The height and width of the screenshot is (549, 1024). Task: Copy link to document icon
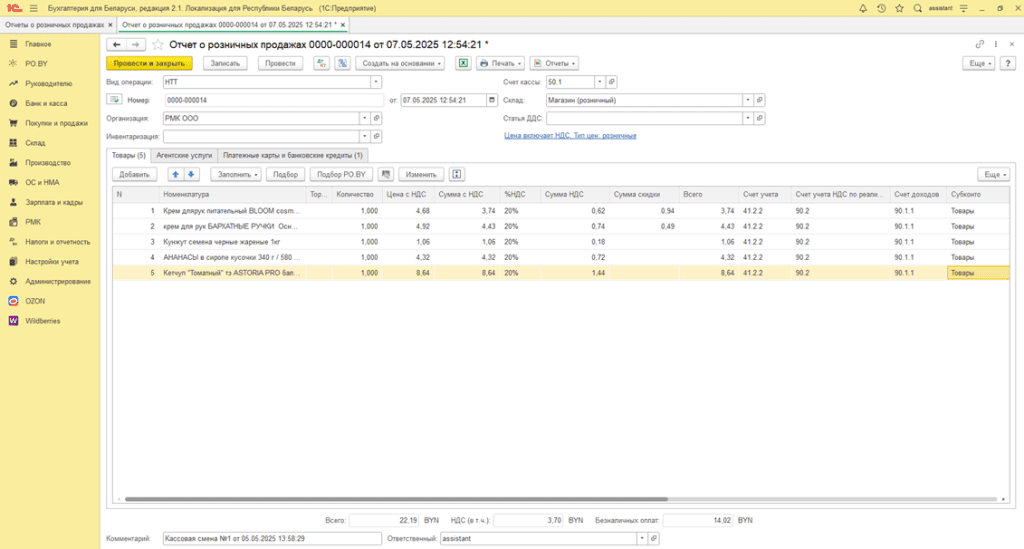(979, 44)
